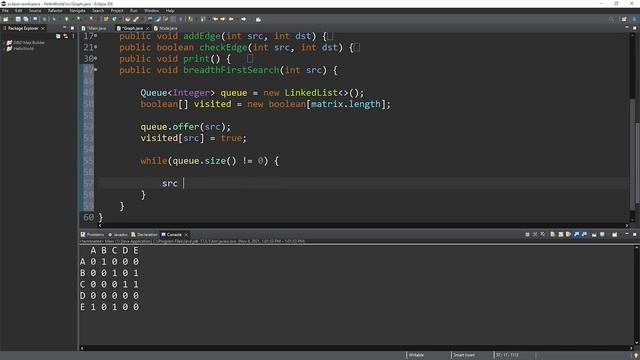Click the New Java Package icon

click(105, 19)
